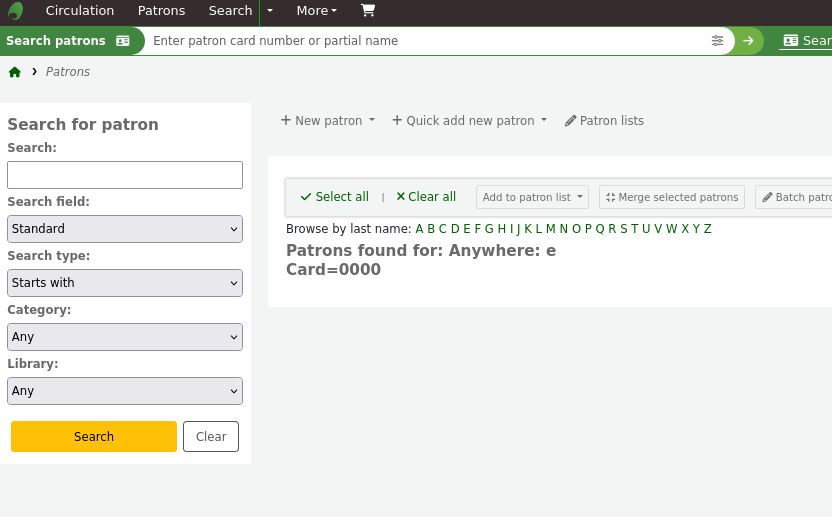Click the Koha logo icon
This screenshot has width=832, height=517.
click(16, 11)
